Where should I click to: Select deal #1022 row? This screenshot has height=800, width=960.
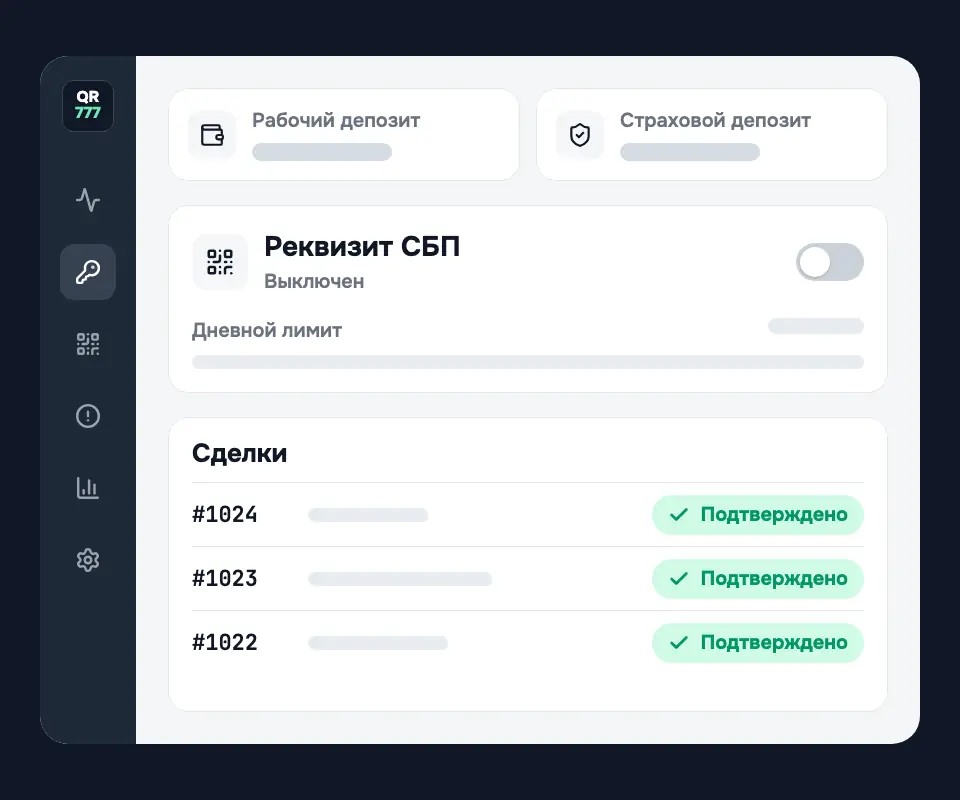[x=528, y=643]
